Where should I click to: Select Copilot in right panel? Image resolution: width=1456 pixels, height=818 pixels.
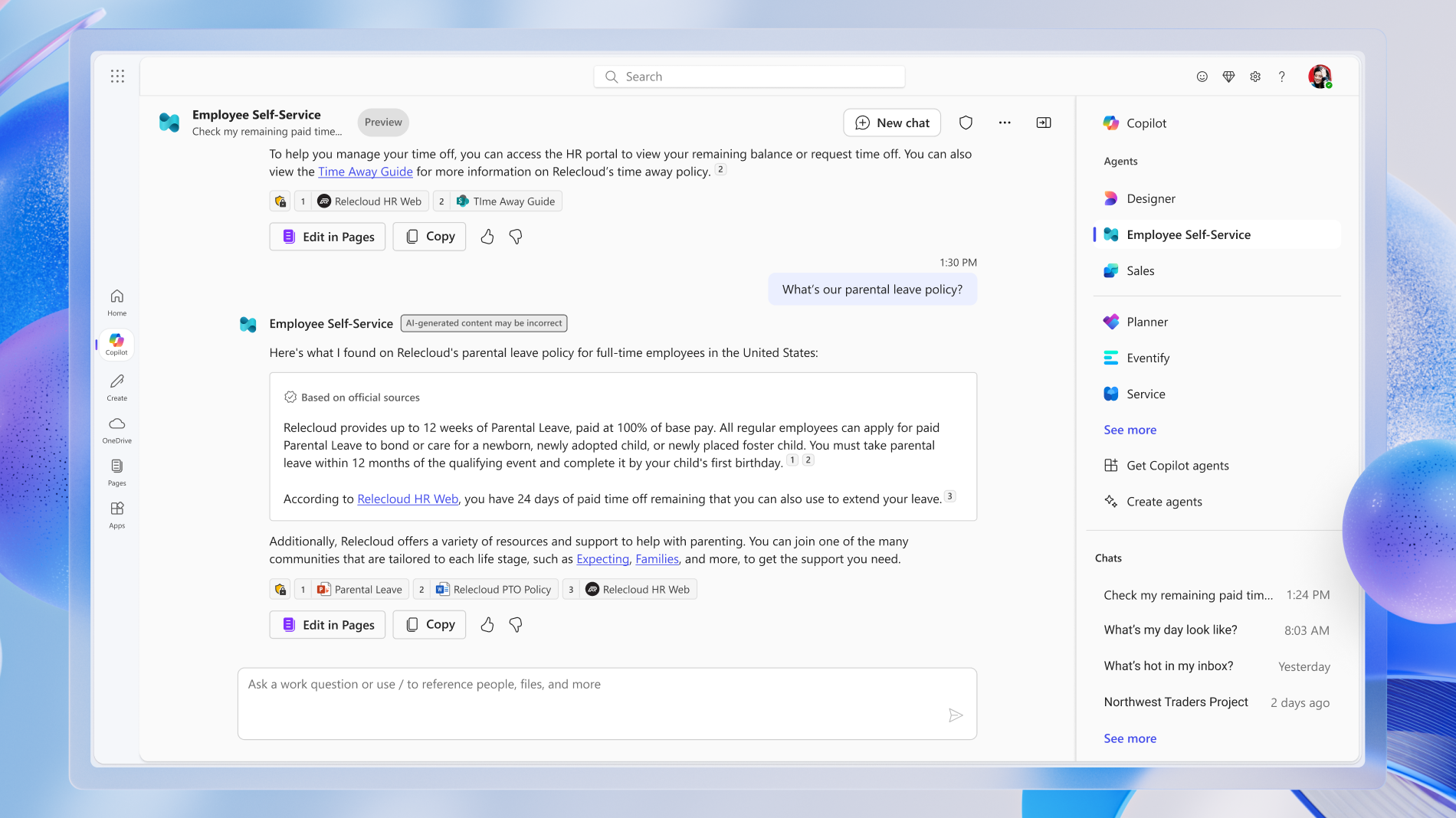click(x=1217, y=123)
